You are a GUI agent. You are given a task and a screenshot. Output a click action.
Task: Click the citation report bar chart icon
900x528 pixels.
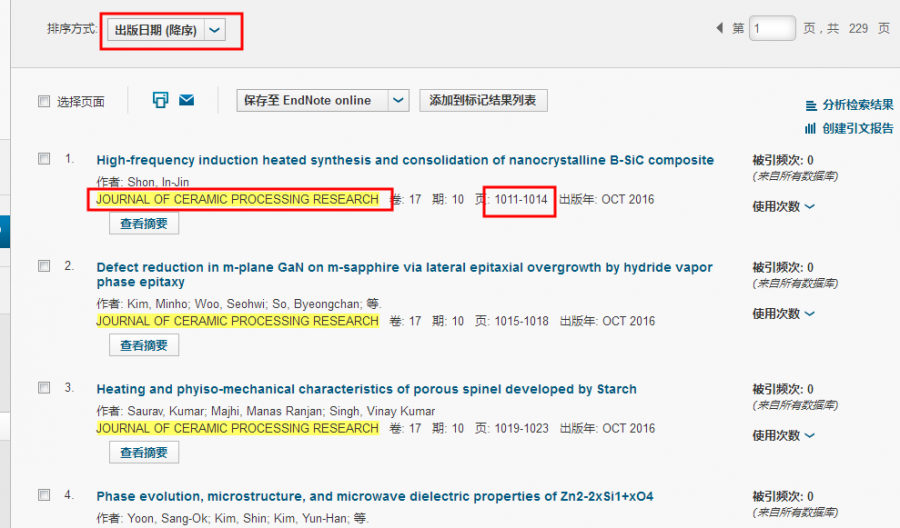[810, 129]
